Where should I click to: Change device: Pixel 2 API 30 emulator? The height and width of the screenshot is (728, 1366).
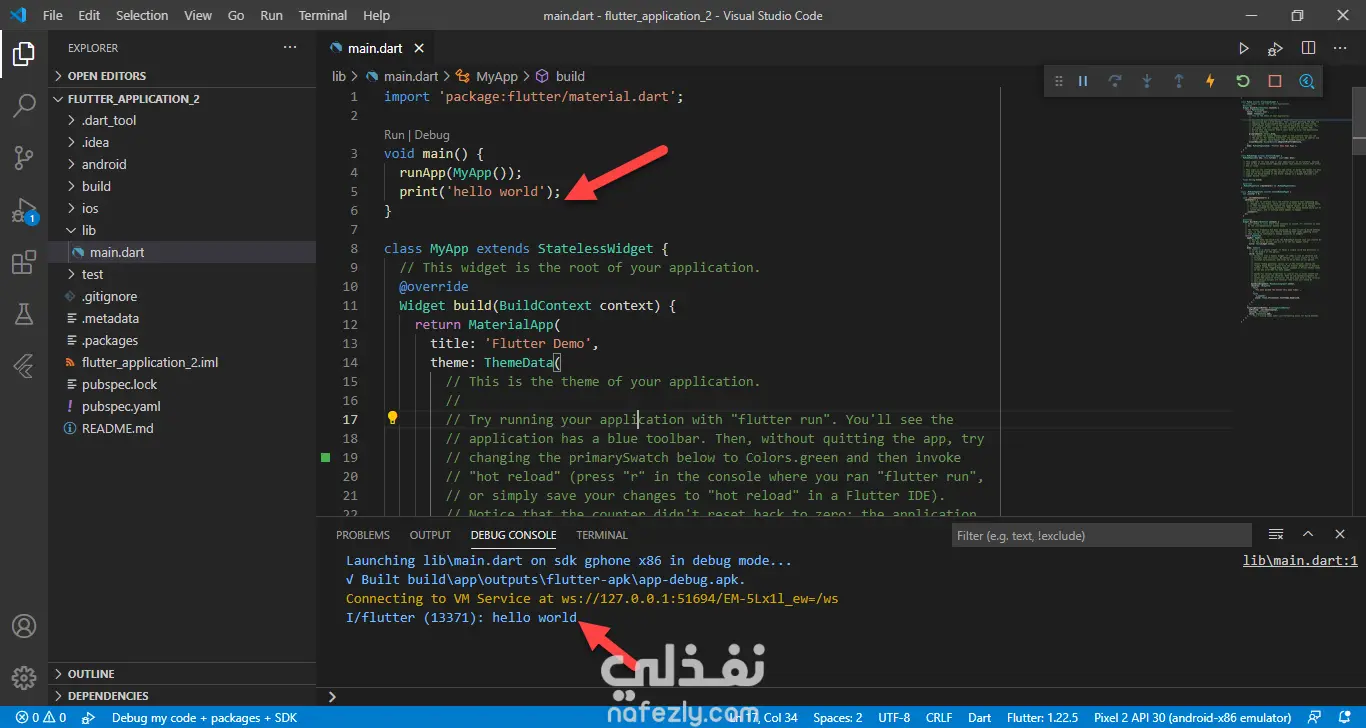click(x=1193, y=718)
